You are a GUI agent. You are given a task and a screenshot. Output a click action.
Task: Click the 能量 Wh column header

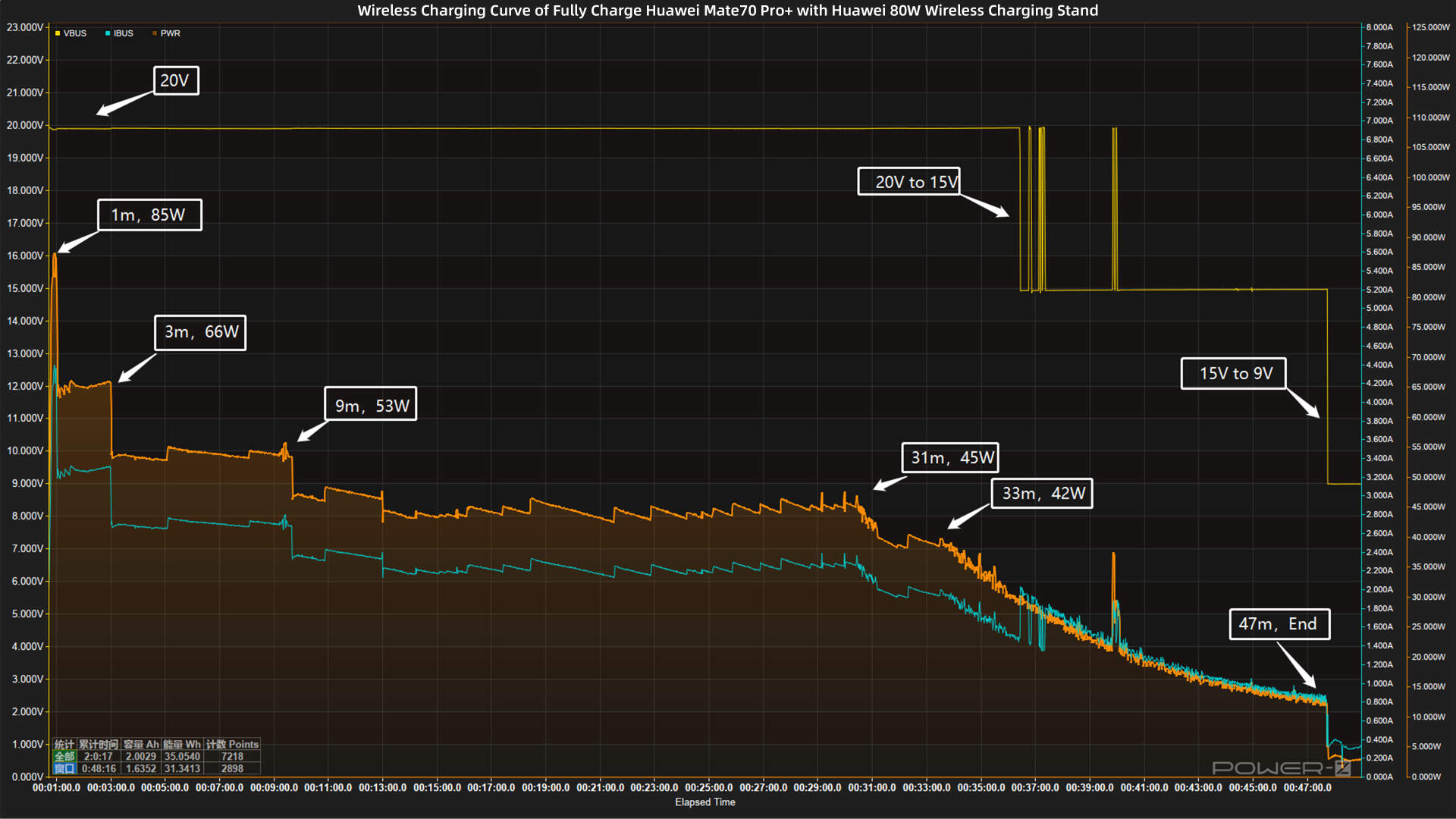coord(182,745)
